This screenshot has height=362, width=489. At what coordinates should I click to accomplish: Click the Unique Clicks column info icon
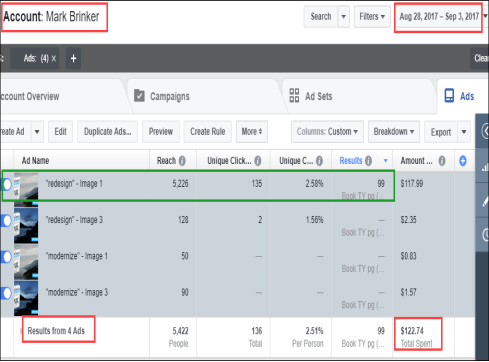tap(258, 161)
